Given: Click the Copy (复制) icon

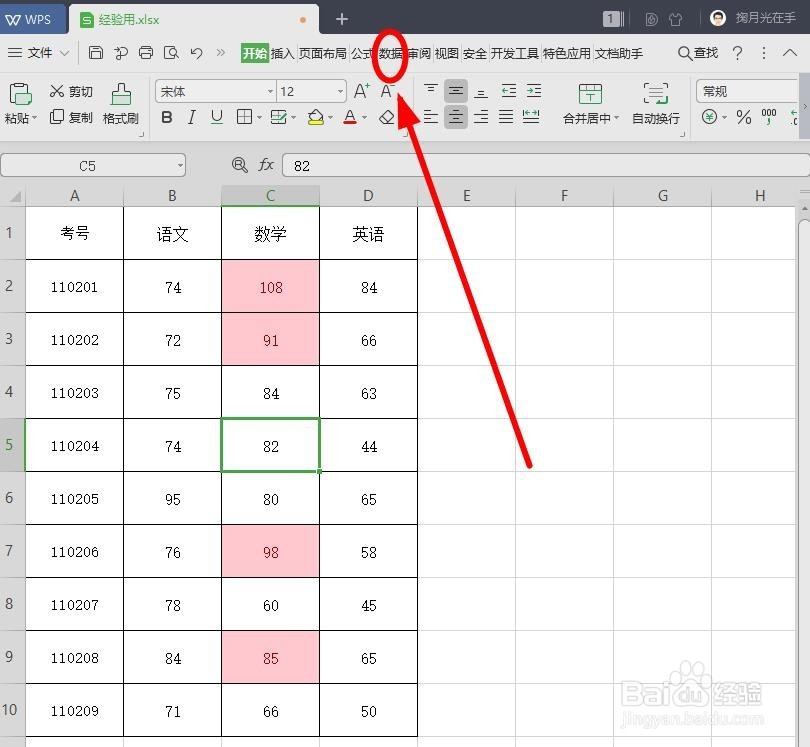Looking at the screenshot, I should click(72, 117).
